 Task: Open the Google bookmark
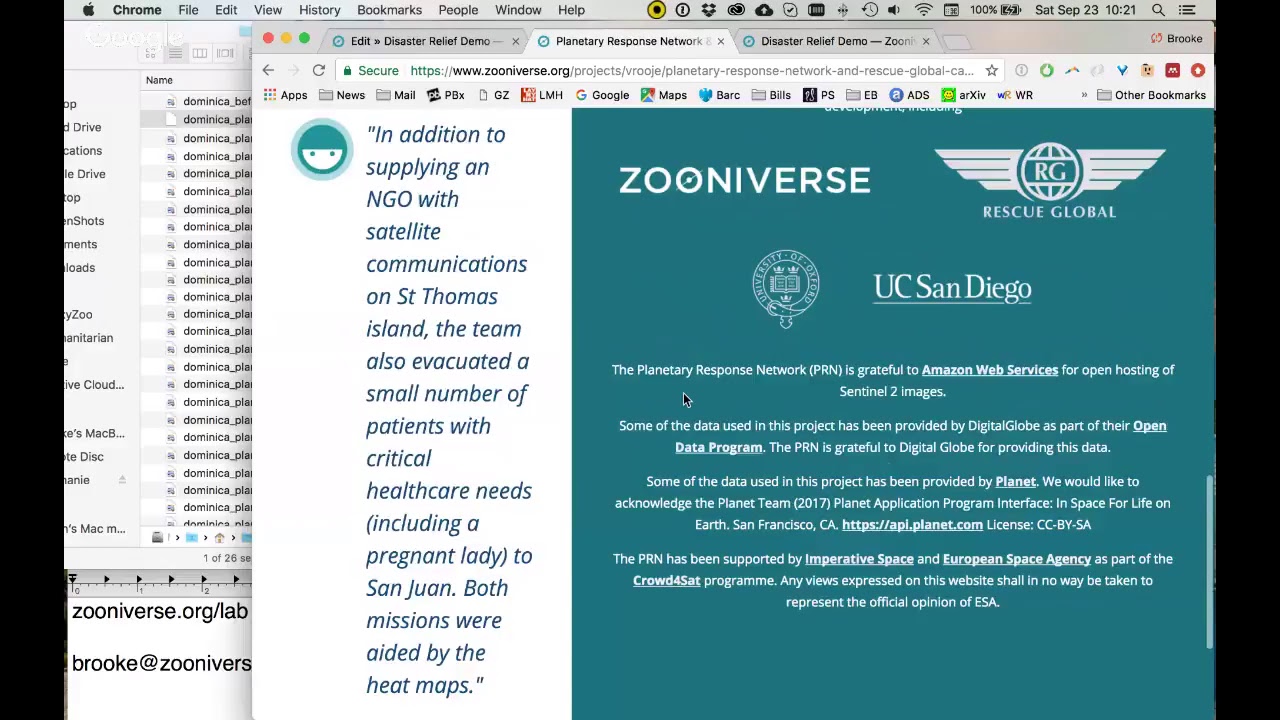[x=602, y=95]
